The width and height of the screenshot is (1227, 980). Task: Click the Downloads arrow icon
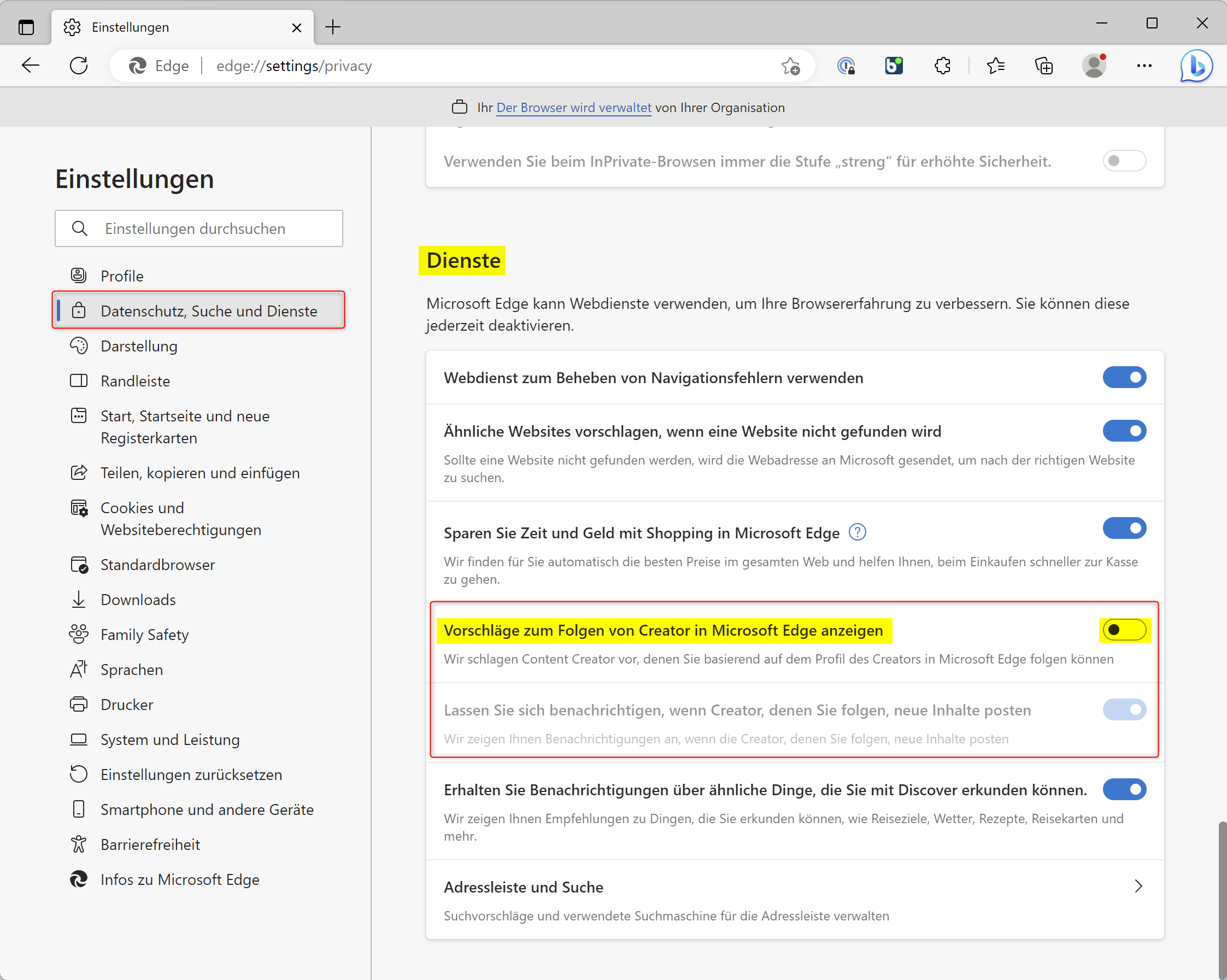click(79, 599)
